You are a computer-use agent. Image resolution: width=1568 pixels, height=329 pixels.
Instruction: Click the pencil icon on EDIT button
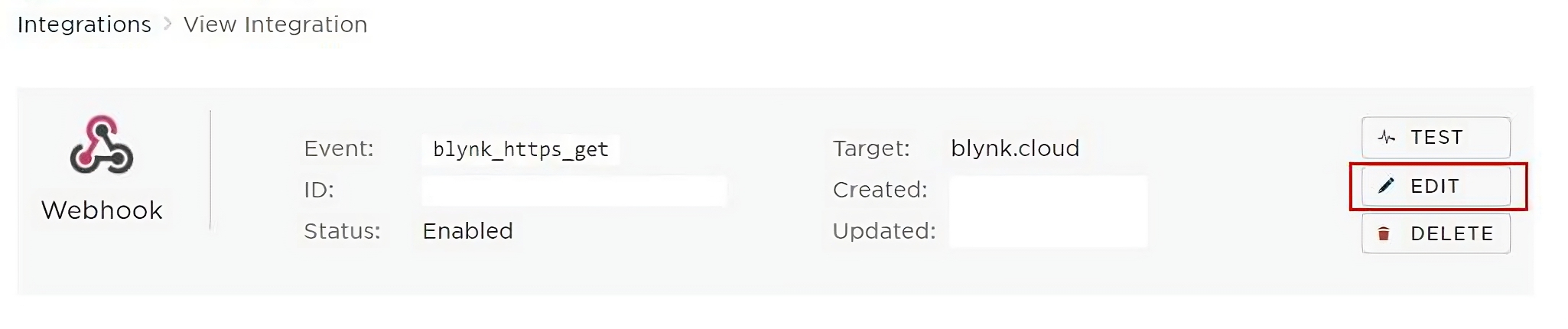coord(1386,186)
